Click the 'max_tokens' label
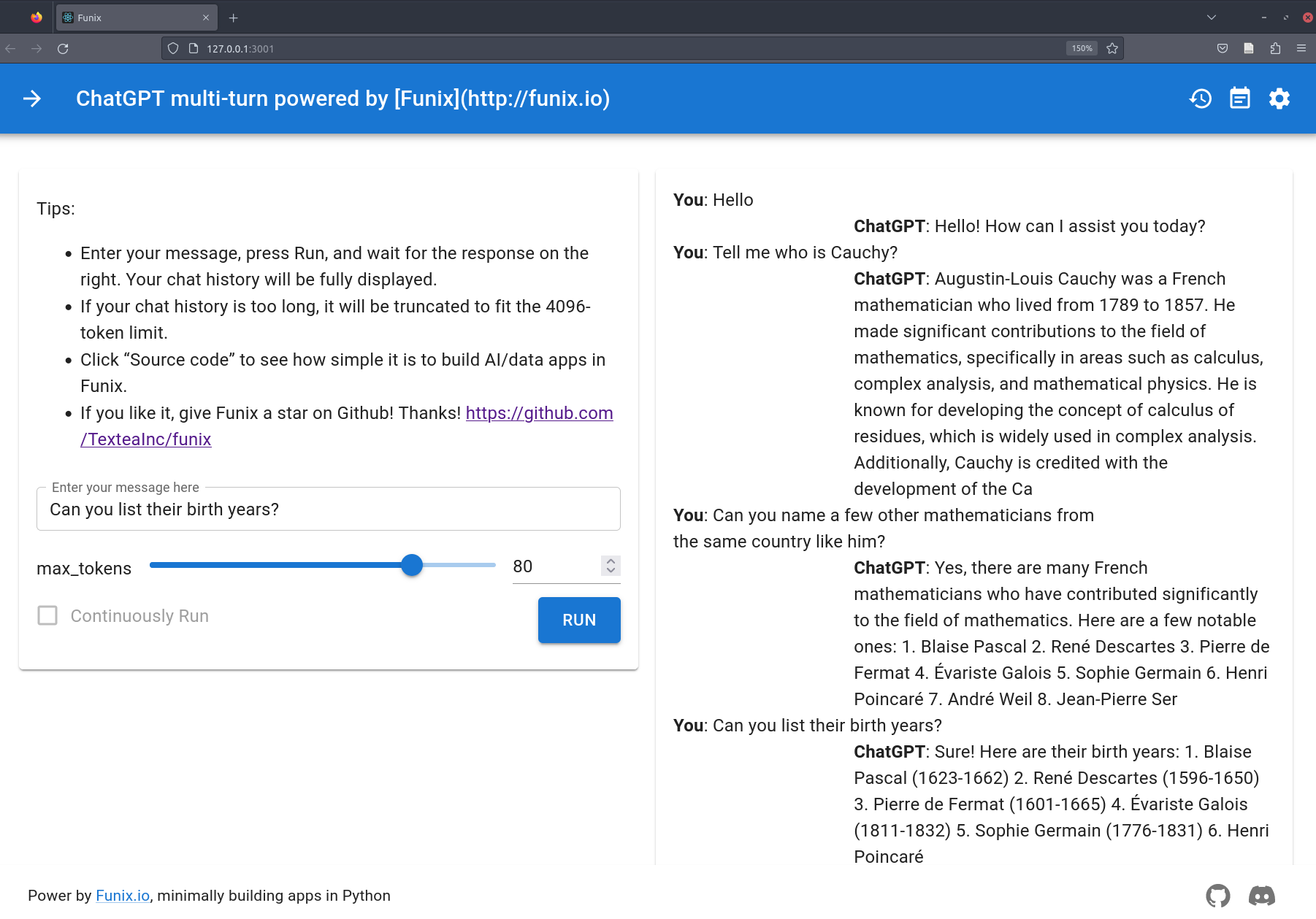Image resolution: width=1316 pixels, height=919 pixels. (x=84, y=569)
